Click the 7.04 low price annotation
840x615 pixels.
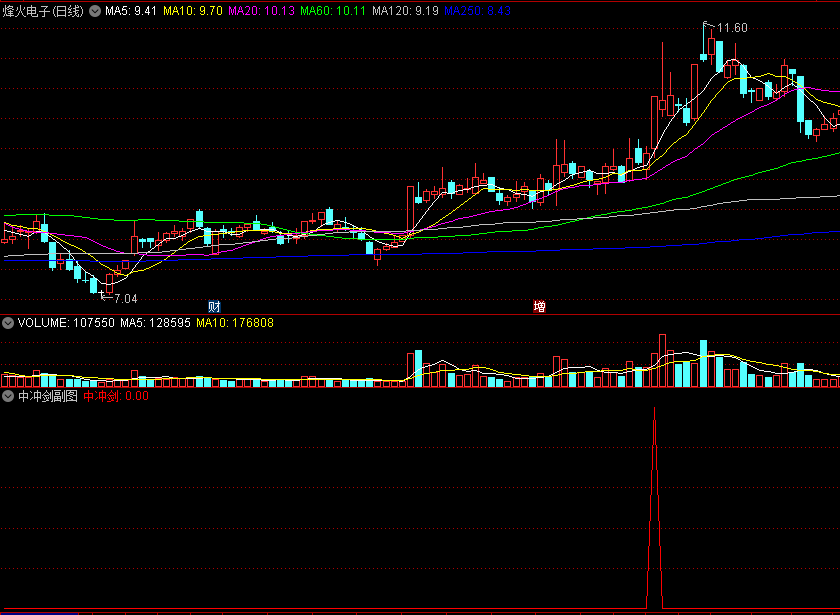pyautogui.click(x=126, y=299)
